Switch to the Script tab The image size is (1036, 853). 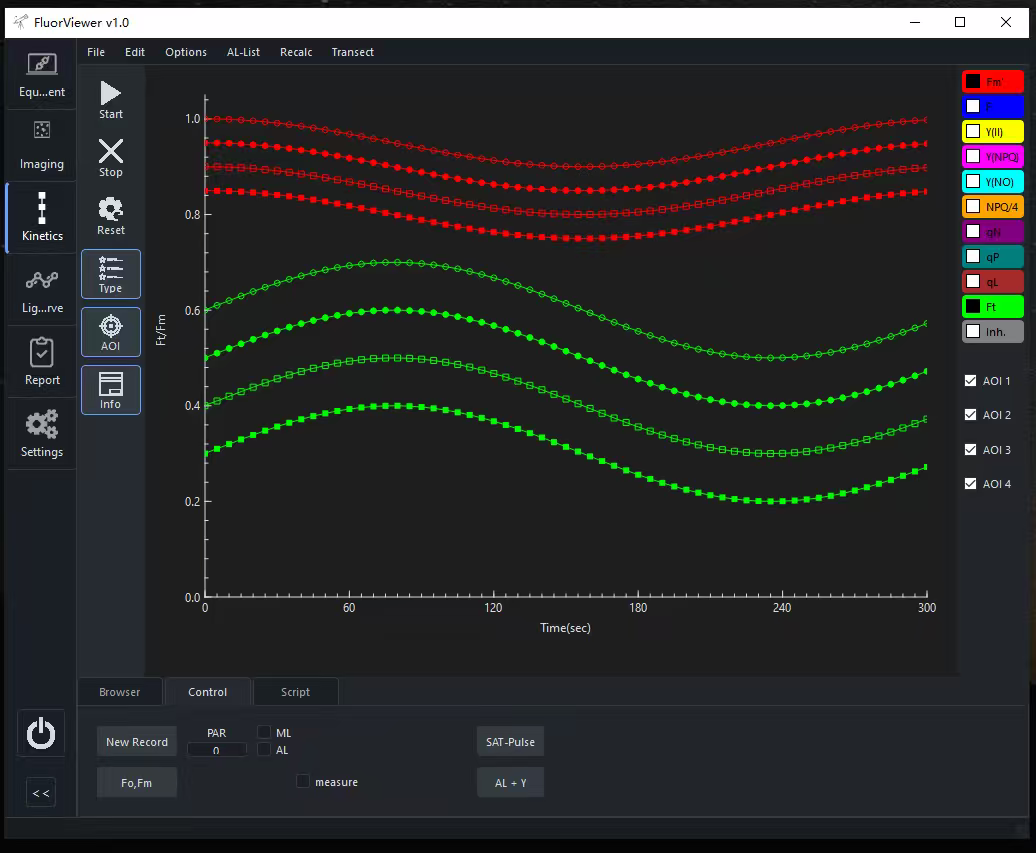pos(295,692)
